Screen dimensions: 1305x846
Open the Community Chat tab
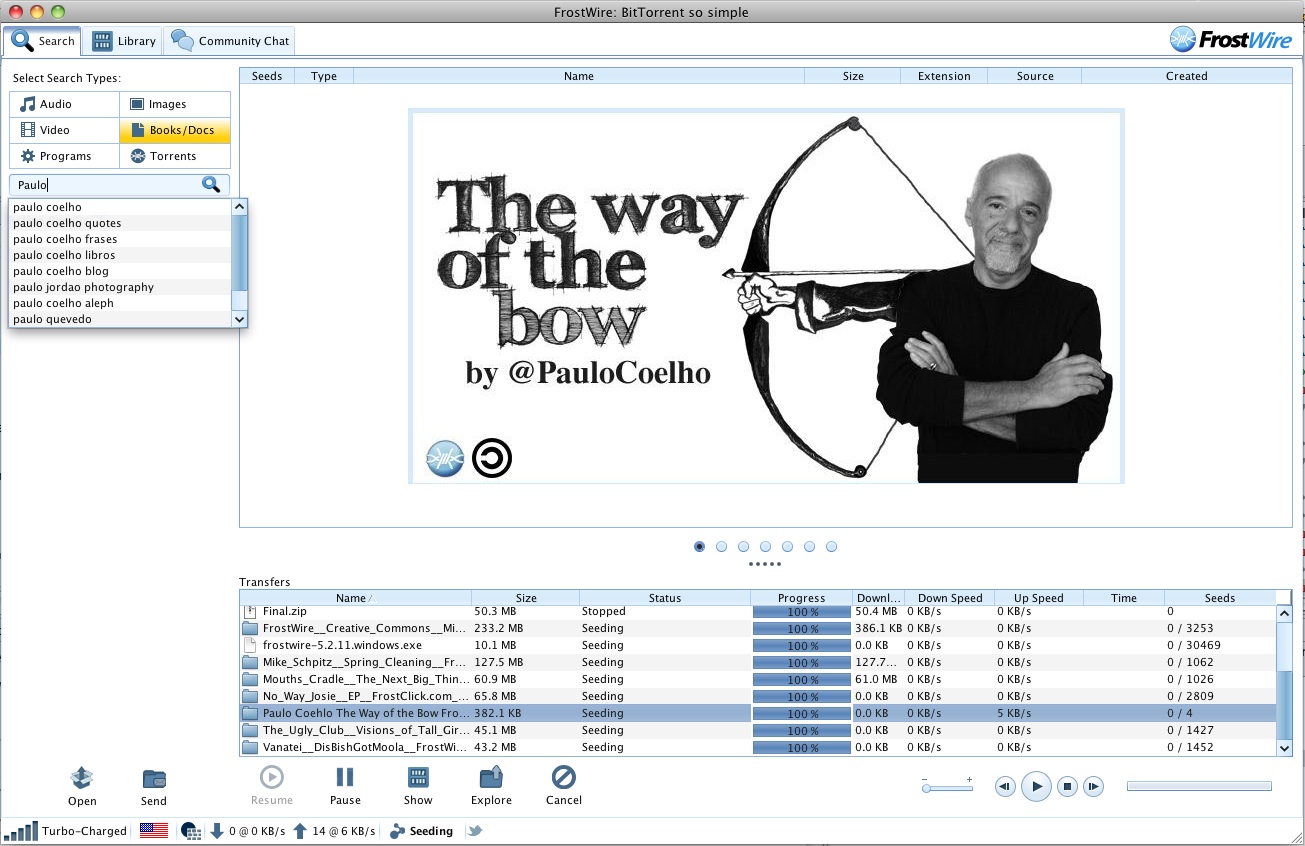click(230, 41)
